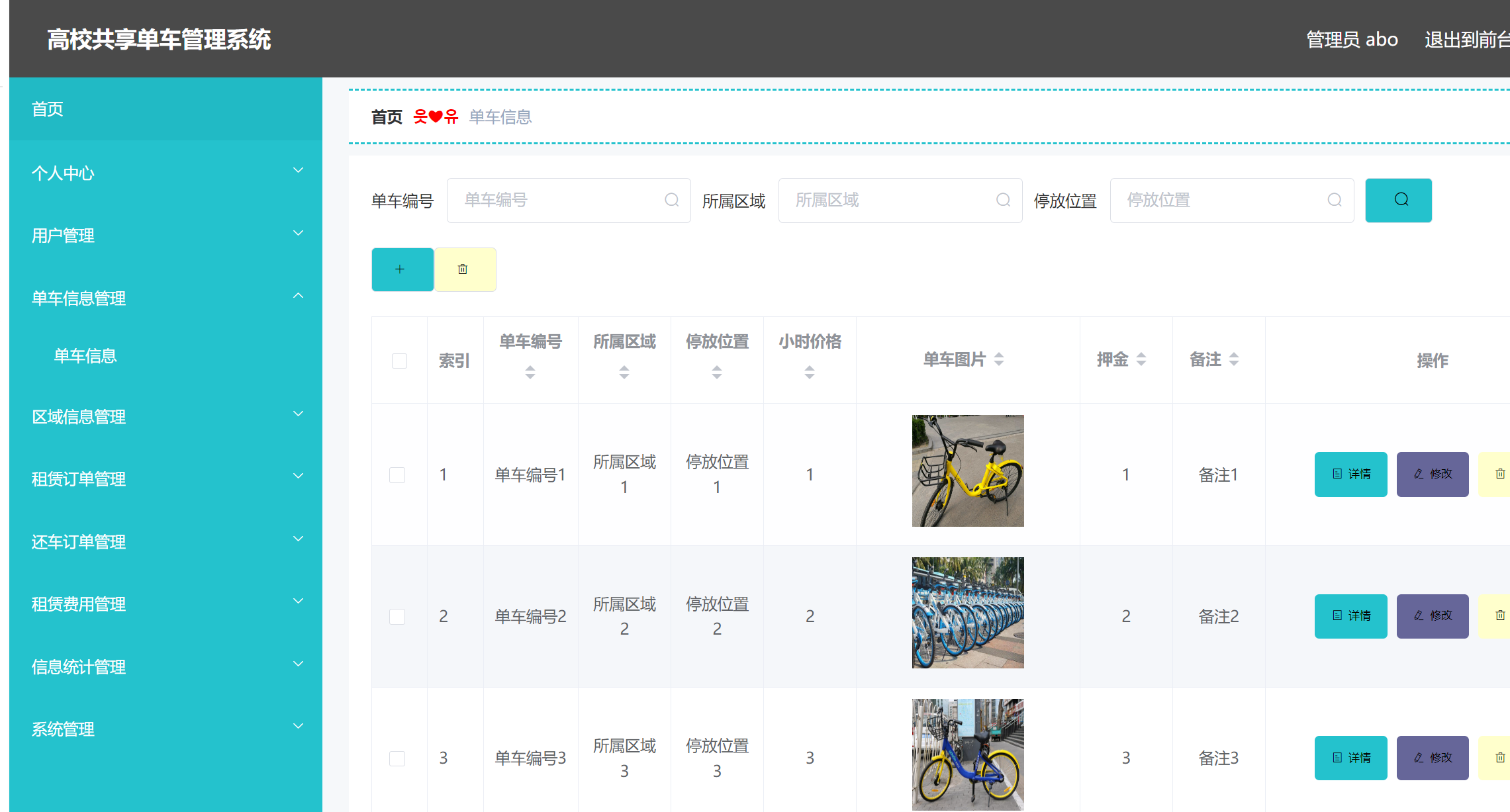Expand the 租赁订单管理 menu chevron
The height and width of the screenshot is (812, 1510).
[298, 476]
